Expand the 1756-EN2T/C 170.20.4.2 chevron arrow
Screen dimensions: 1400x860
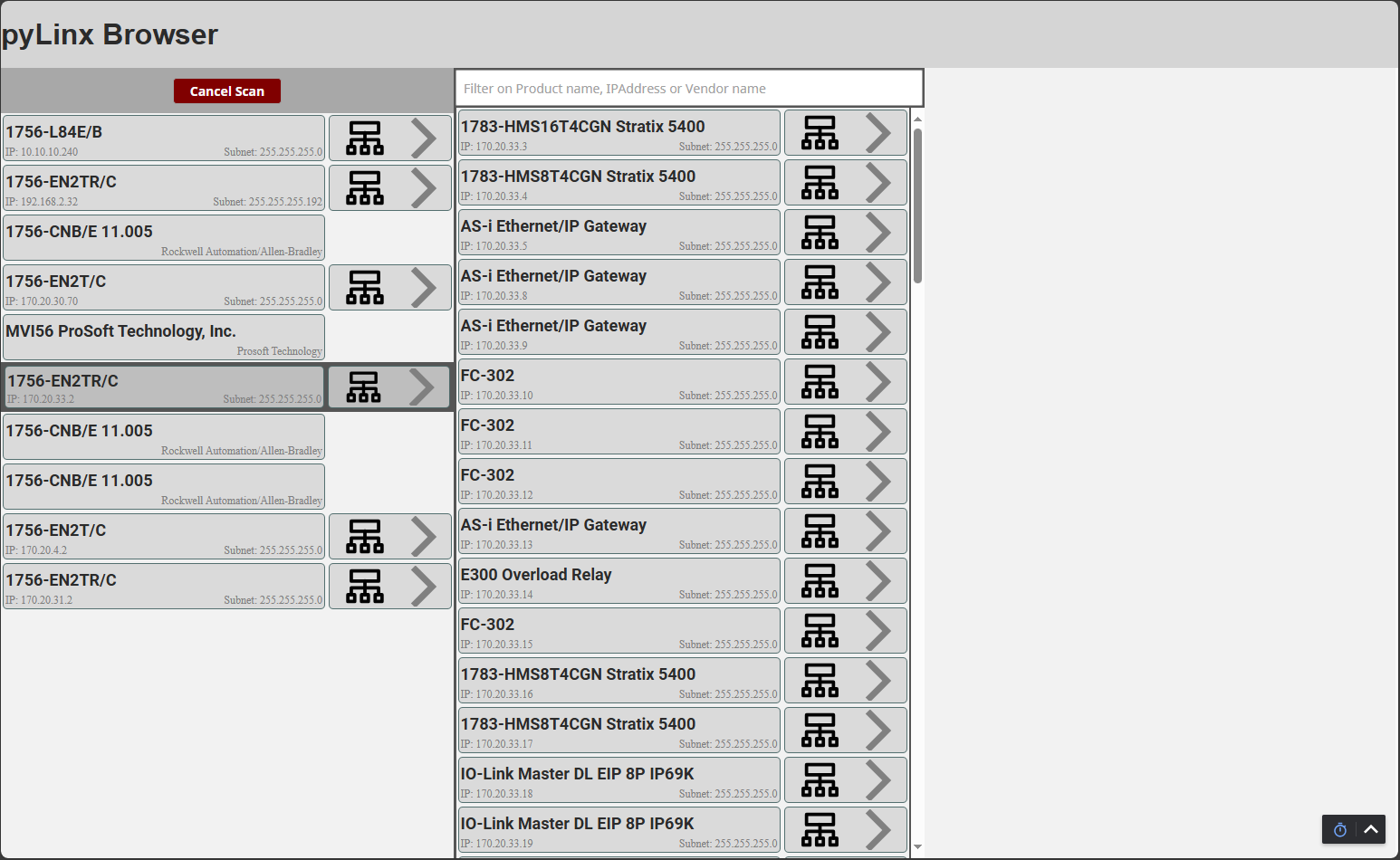424,537
